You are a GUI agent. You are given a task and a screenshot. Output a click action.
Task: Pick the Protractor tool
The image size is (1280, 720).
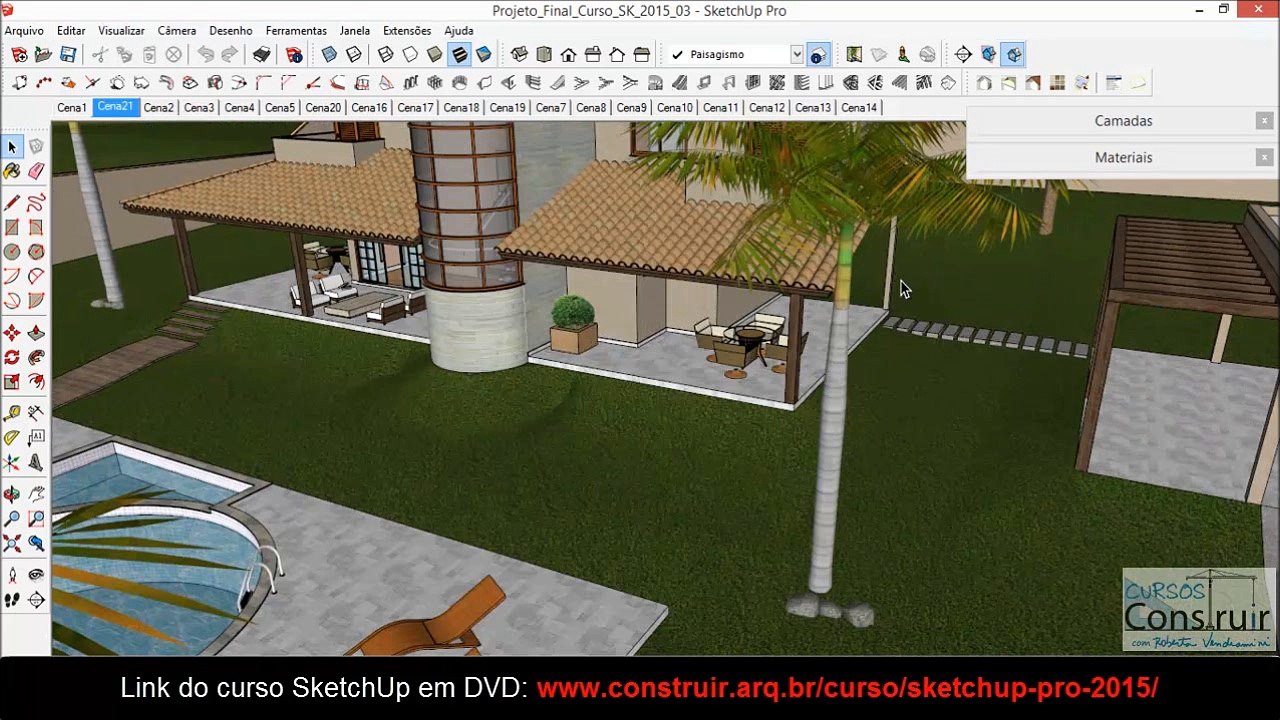pyautogui.click(x=12, y=437)
